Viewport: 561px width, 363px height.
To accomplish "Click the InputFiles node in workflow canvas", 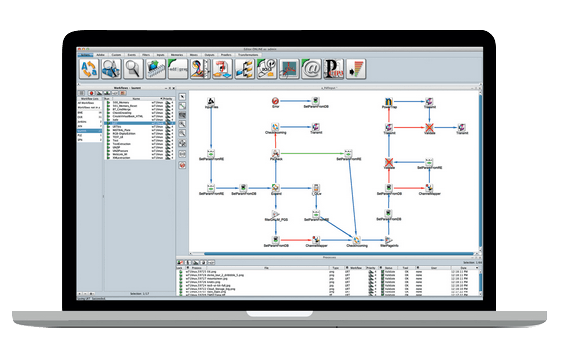I will pos(211,101).
